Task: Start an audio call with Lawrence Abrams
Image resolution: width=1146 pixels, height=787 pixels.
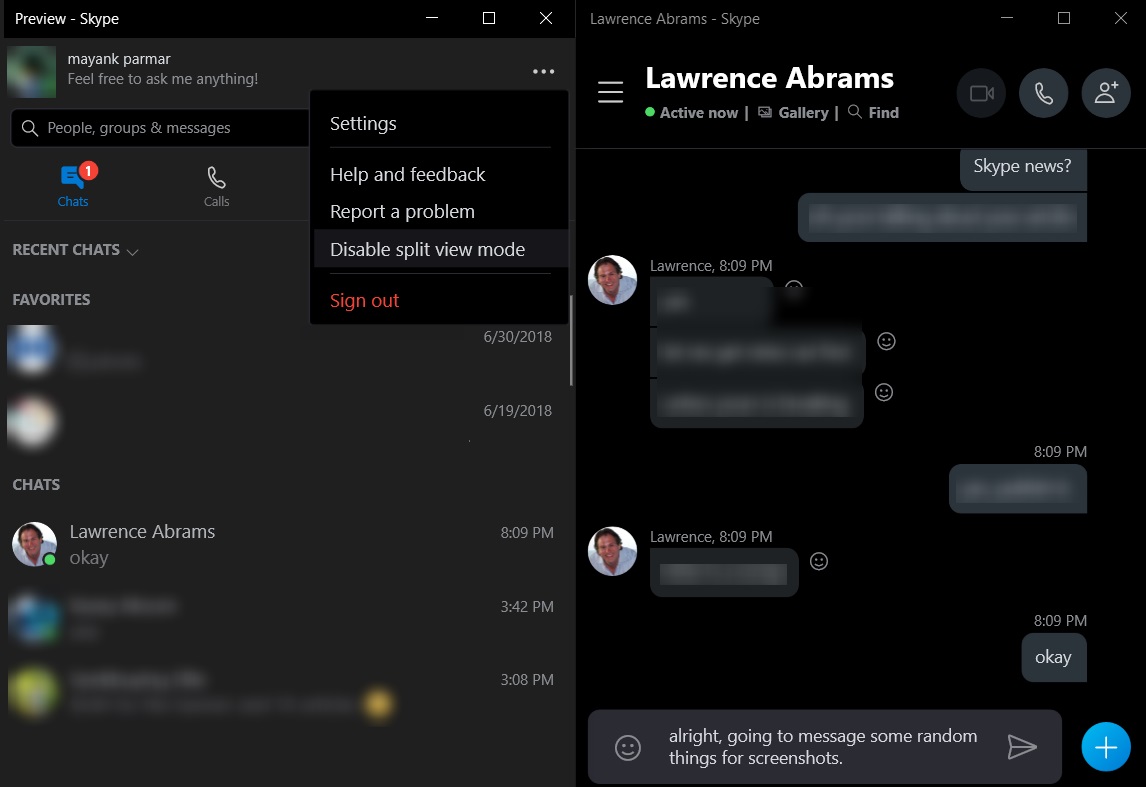Action: [x=1043, y=93]
